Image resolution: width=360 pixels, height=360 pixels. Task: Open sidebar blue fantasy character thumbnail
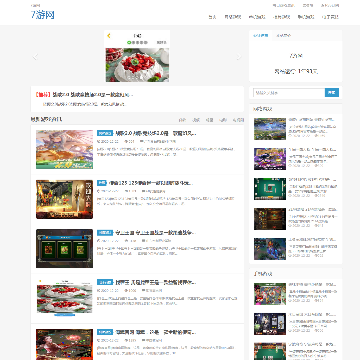coord(270,249)
